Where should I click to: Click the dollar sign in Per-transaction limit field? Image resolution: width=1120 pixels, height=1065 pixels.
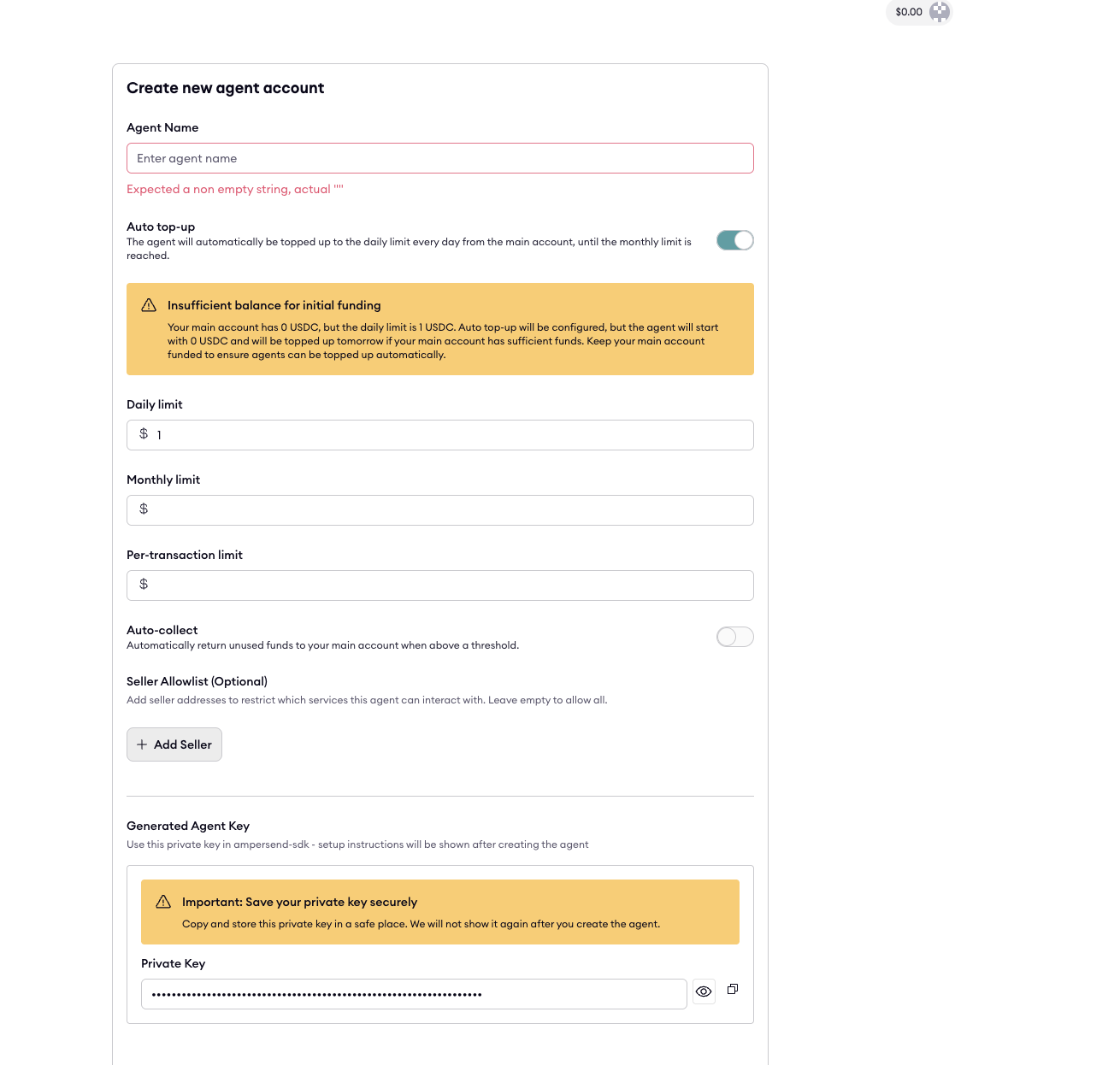[x=143, y=585]
